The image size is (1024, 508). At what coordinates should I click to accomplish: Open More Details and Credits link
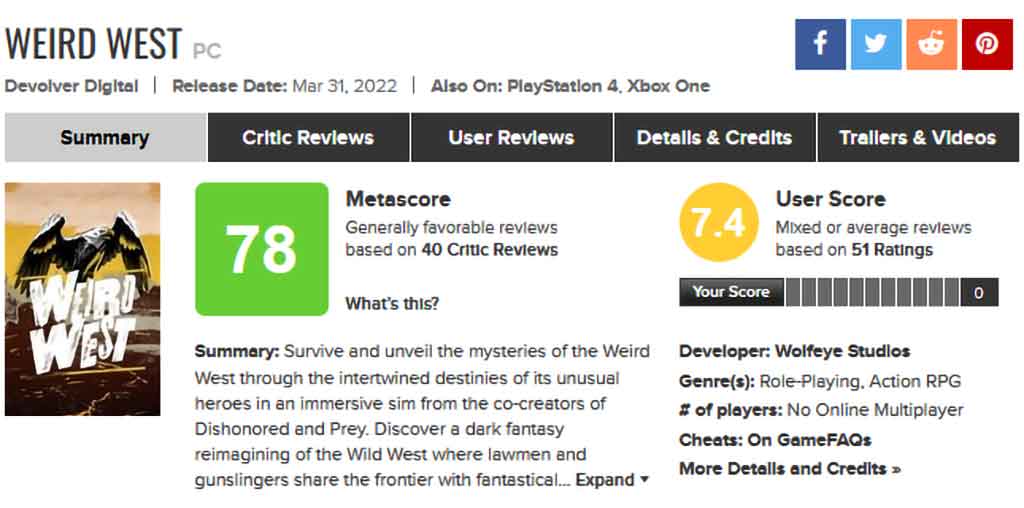tap(790, 469)
